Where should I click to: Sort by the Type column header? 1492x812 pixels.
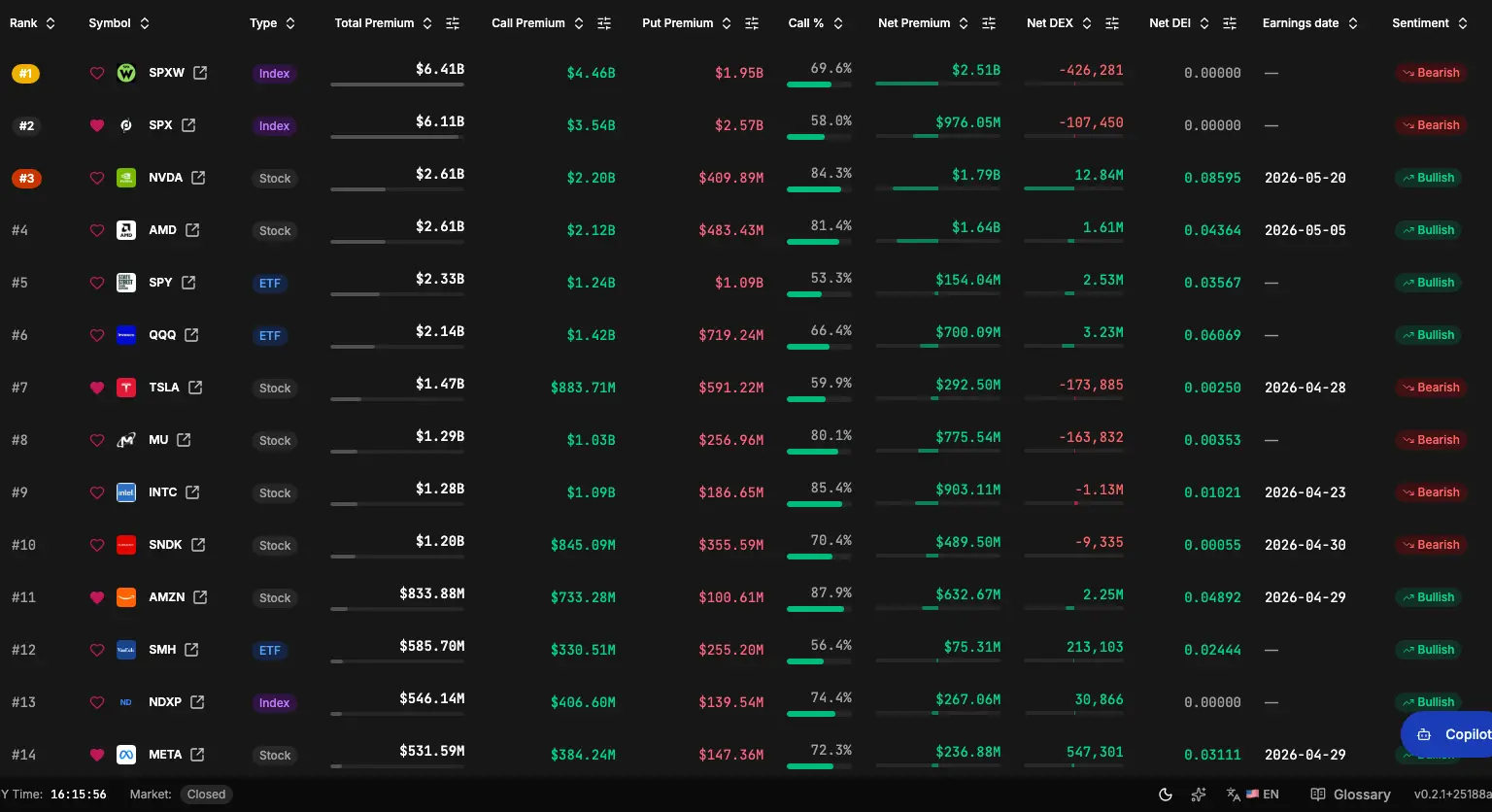tap(273, 23)
